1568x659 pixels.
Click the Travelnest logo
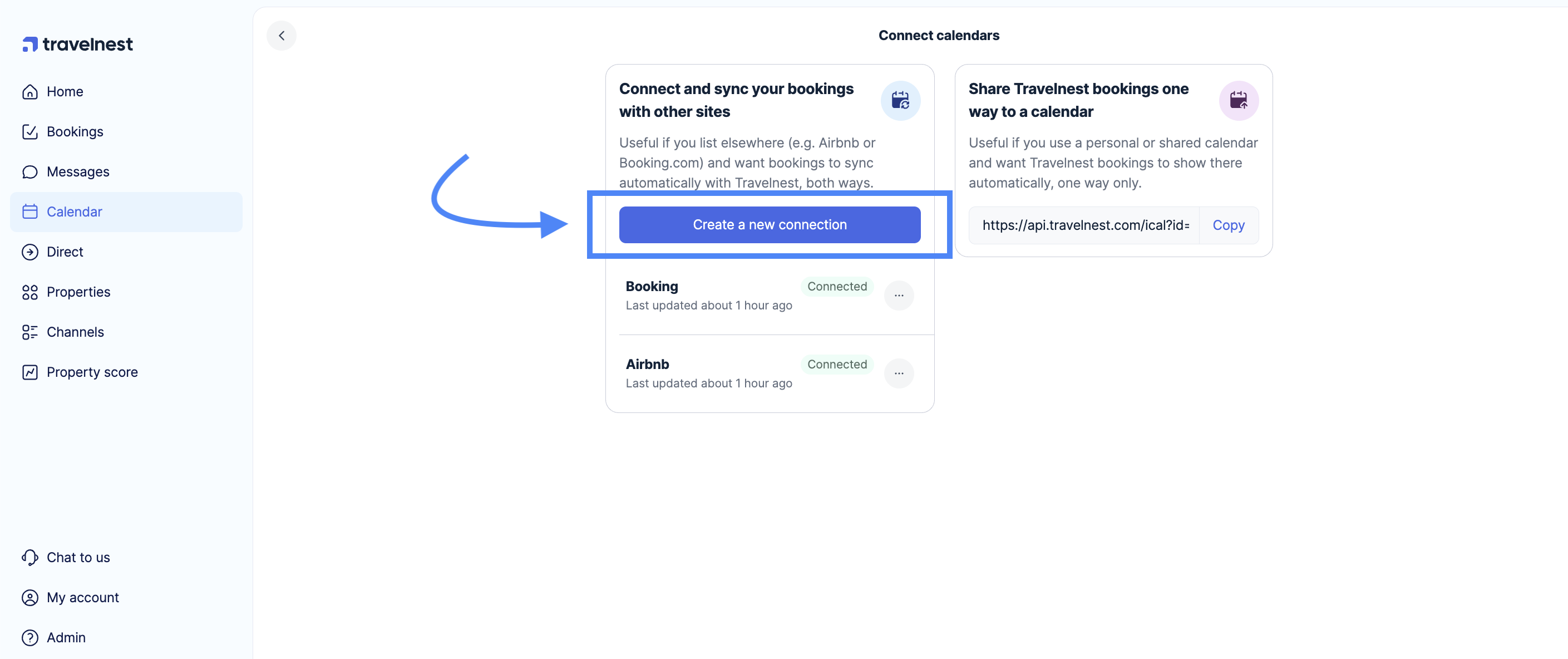tap(77, 43)
